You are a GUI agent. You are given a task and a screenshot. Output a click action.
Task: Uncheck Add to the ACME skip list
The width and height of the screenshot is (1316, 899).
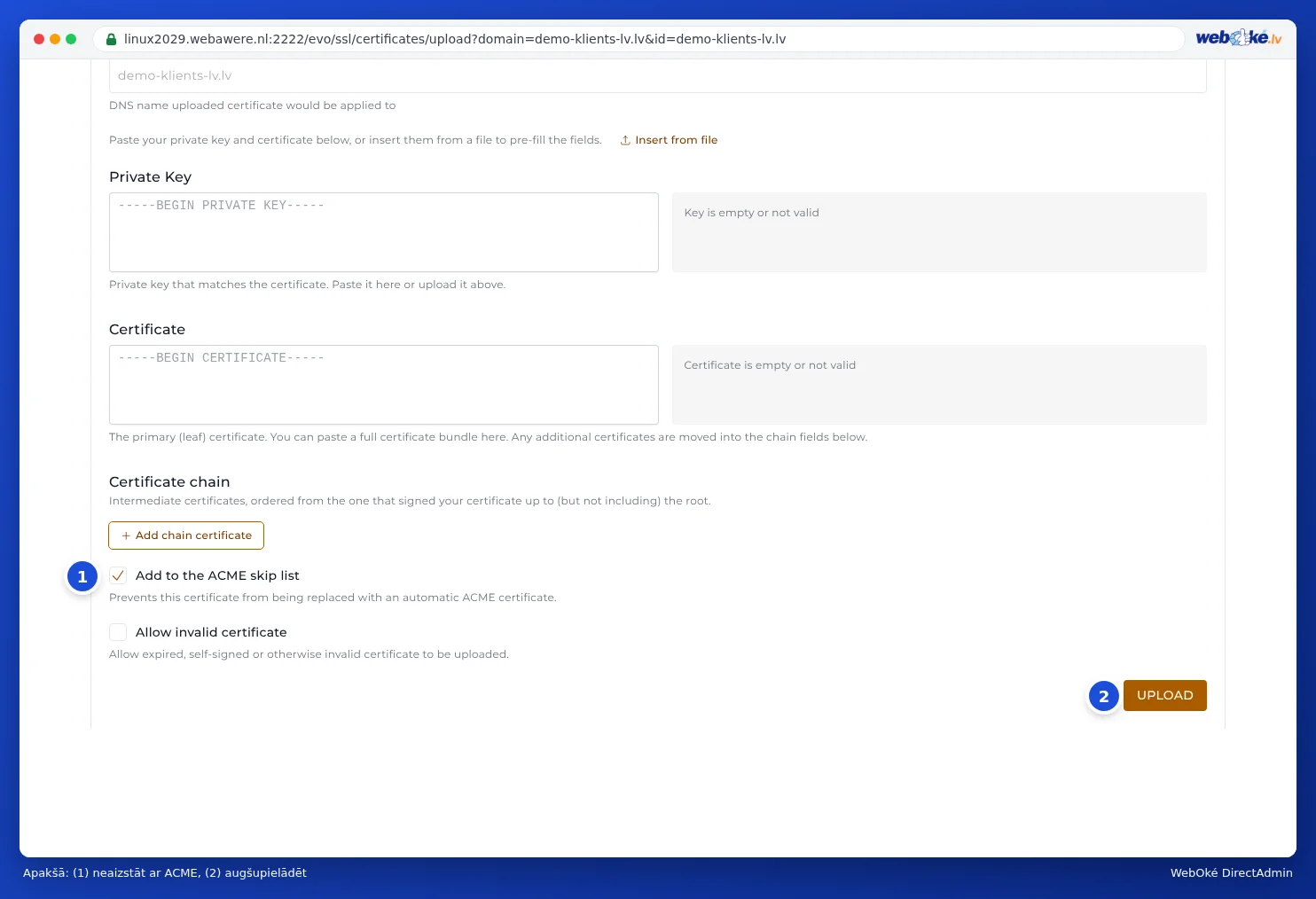tap(118, 575)
